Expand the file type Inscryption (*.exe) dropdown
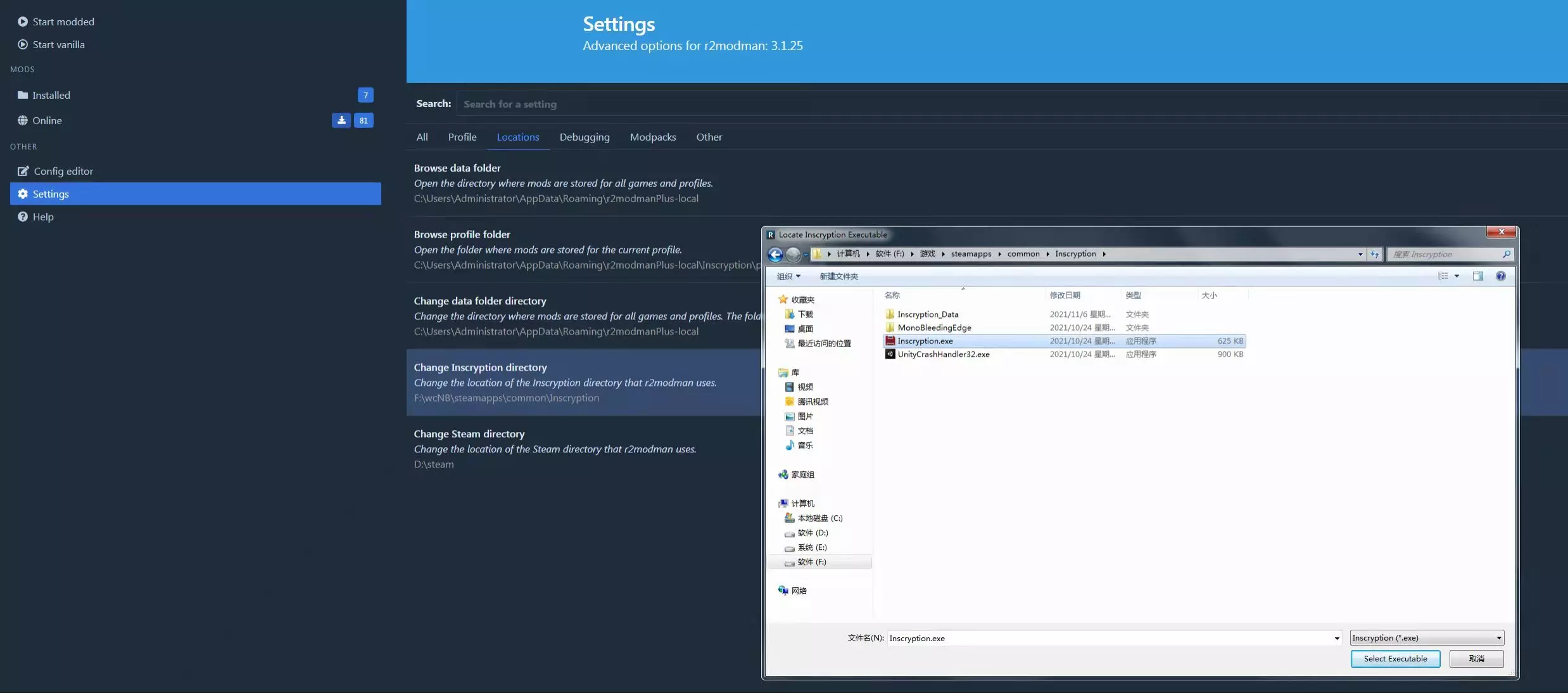Screen dimensions: 1568x695 1498,638
